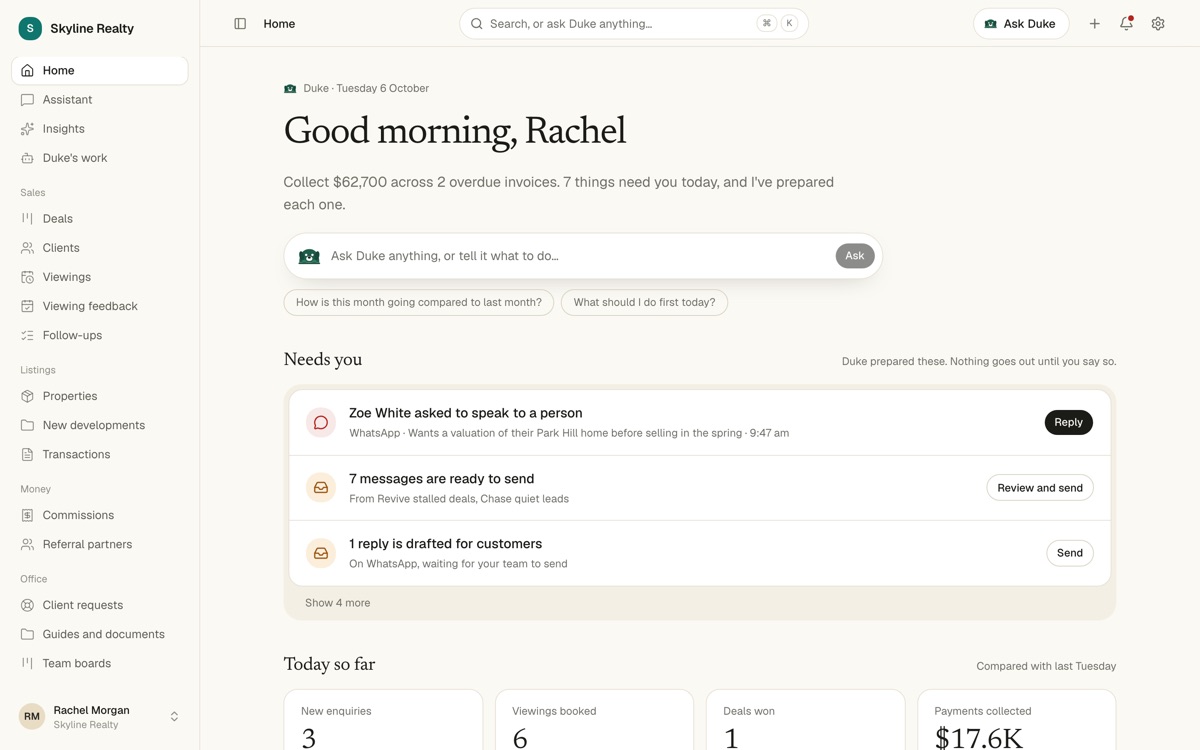The width and height of the screenshot is (1200, 750).
Task: Click the Transactions document icon
Action: [x=27, y=454]
